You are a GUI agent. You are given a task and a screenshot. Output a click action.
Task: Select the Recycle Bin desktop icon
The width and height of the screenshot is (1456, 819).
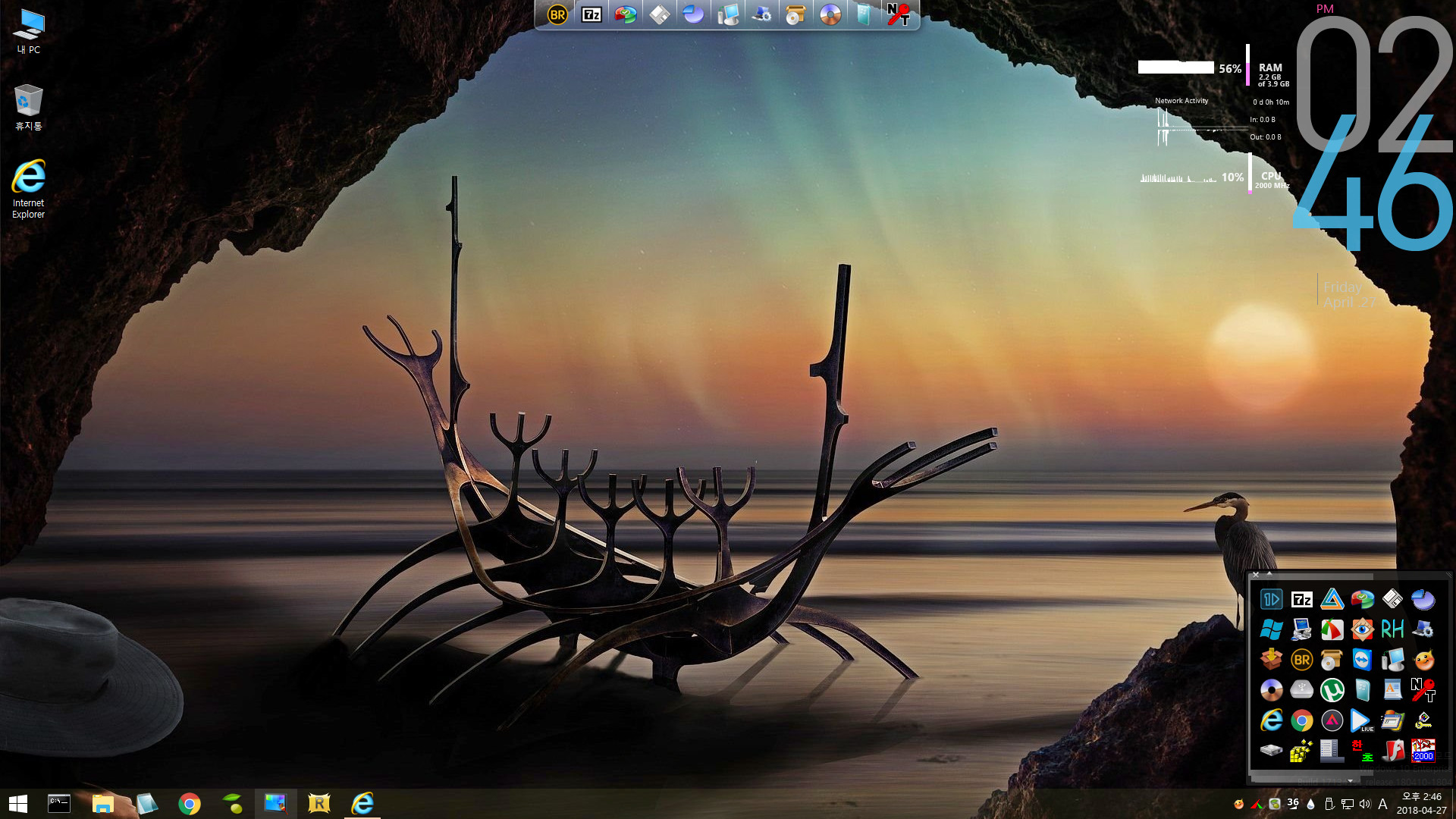coord(29,108)
